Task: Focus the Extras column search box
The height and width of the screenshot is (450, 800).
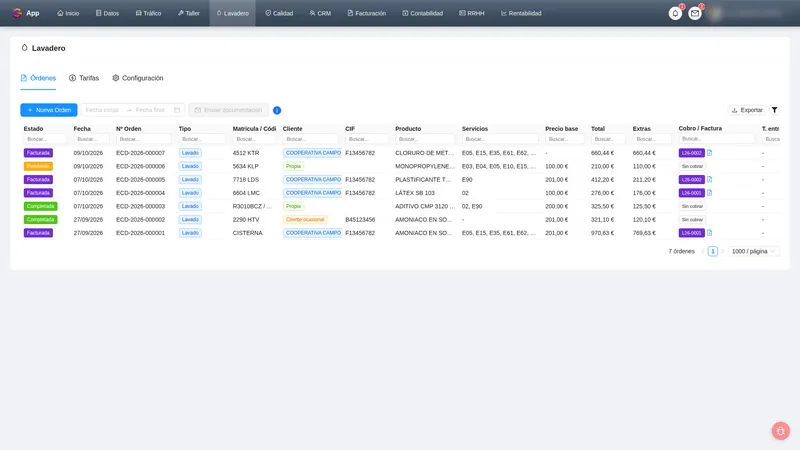Action: tap(653, 139)
